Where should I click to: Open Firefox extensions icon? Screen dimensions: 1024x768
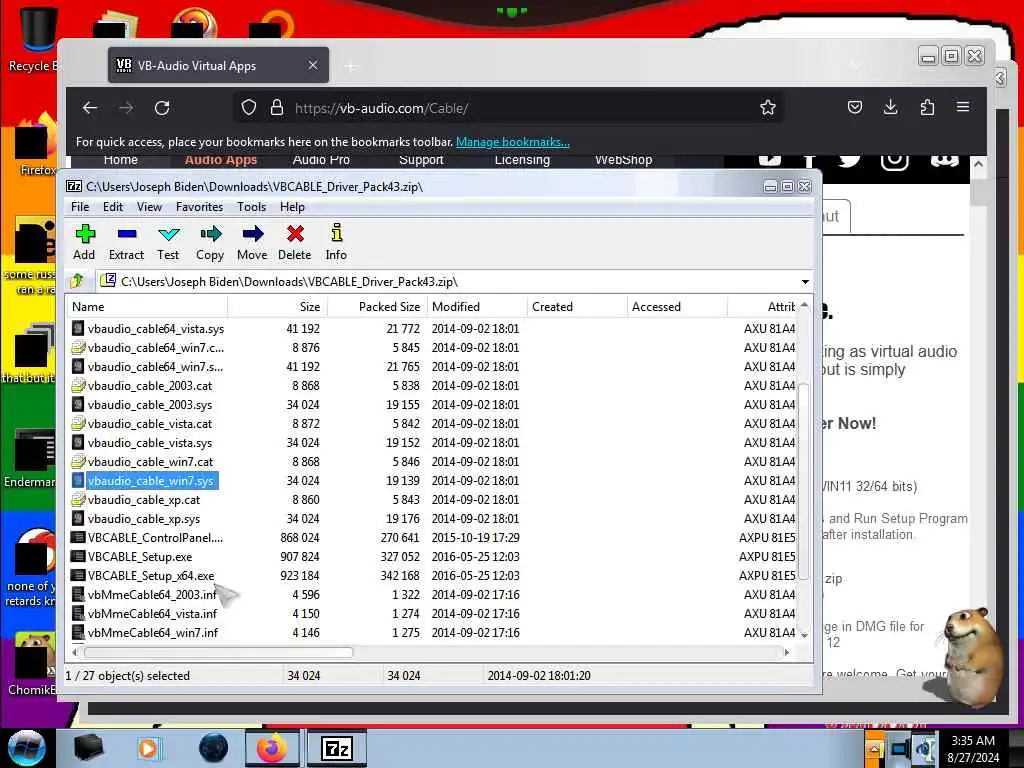point(927,107)
